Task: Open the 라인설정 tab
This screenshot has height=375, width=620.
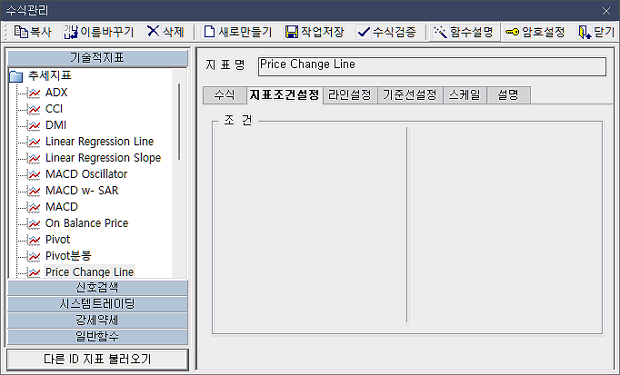Action: [x=350, y=95]
